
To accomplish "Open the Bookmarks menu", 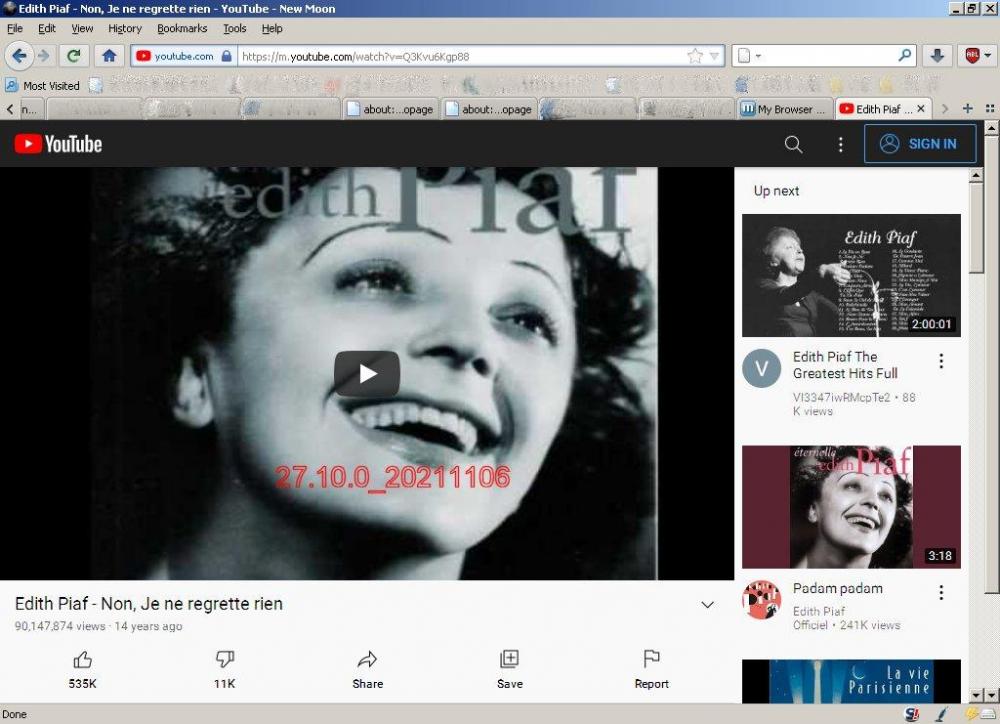I will click(181, 29).
